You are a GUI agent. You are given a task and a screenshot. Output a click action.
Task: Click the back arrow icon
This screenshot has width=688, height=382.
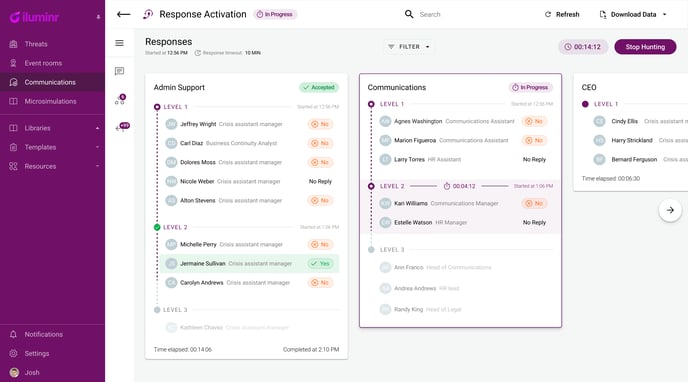123,14
